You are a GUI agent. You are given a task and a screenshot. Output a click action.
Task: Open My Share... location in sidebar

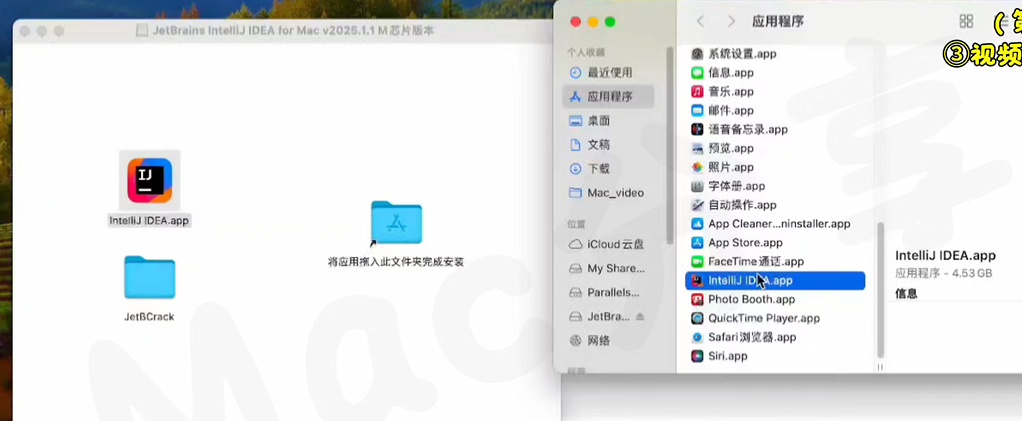(607, 269)
